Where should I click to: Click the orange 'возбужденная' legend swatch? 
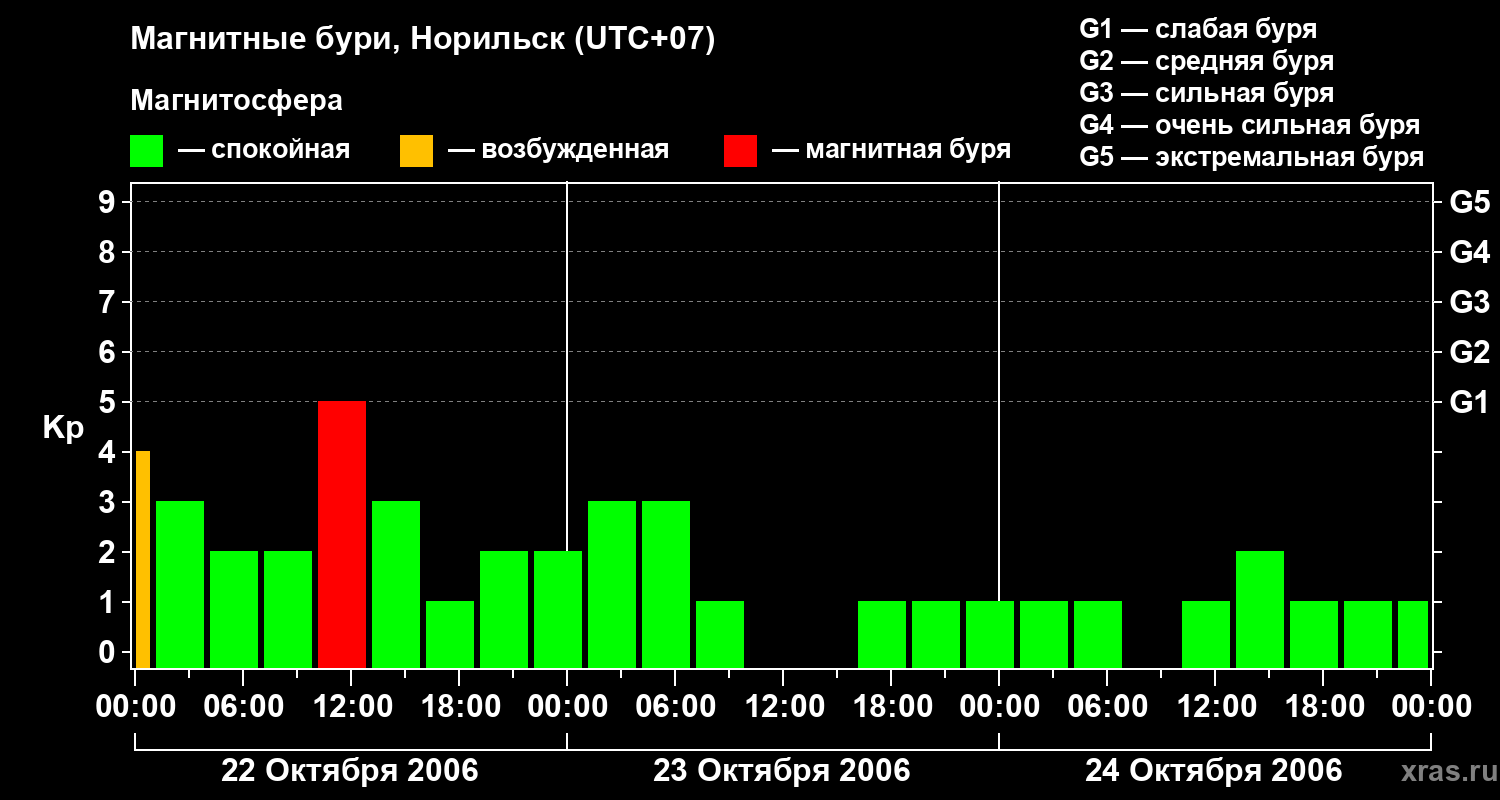tap(417, 151)
